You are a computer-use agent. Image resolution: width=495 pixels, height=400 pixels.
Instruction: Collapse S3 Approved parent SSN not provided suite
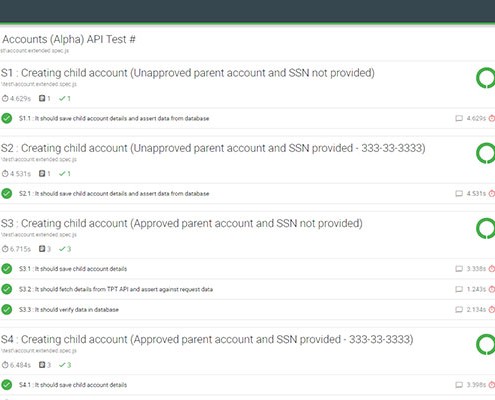point(182,223)
